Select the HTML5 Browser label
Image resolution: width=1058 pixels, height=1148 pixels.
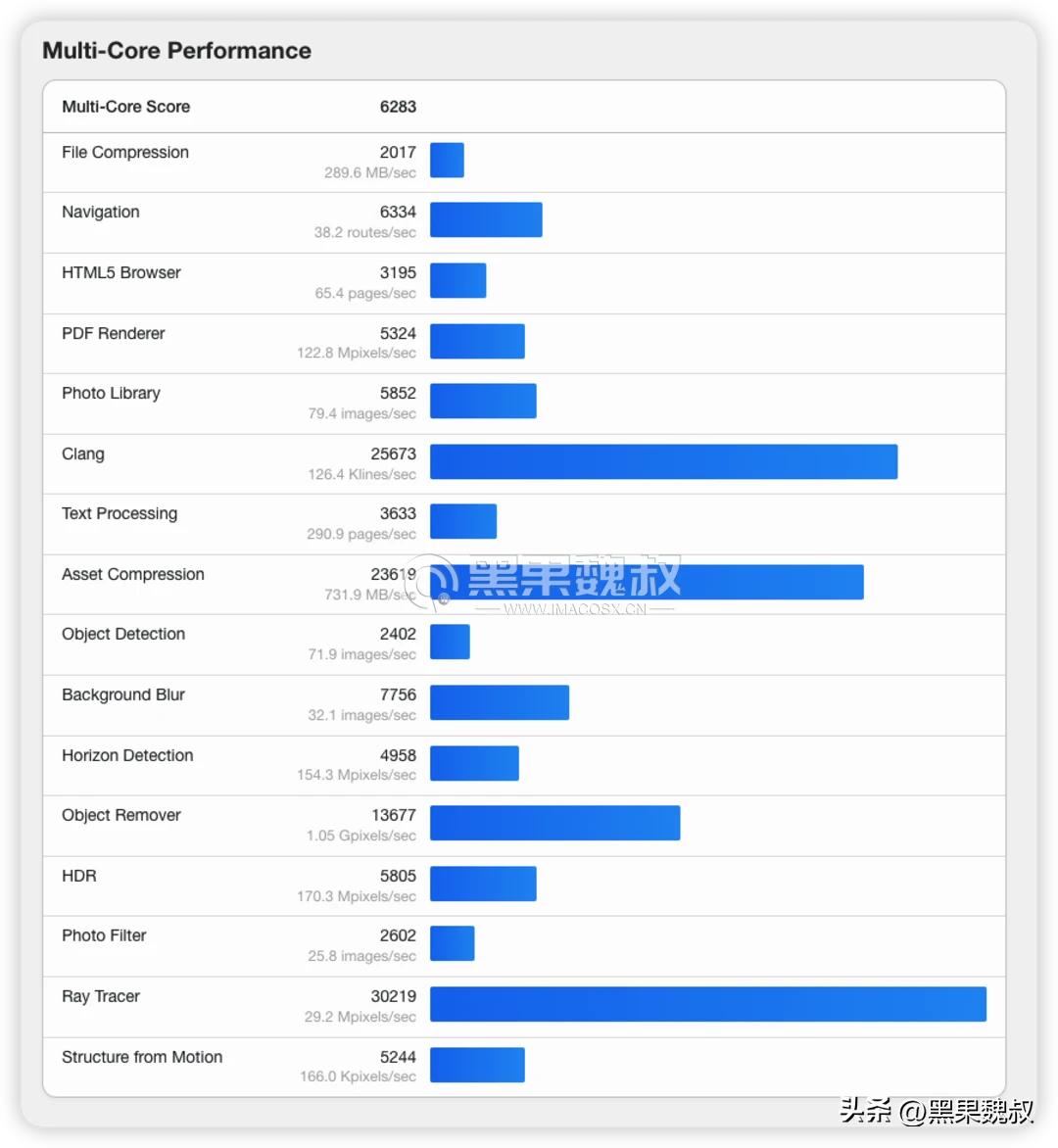coord(121,273)
